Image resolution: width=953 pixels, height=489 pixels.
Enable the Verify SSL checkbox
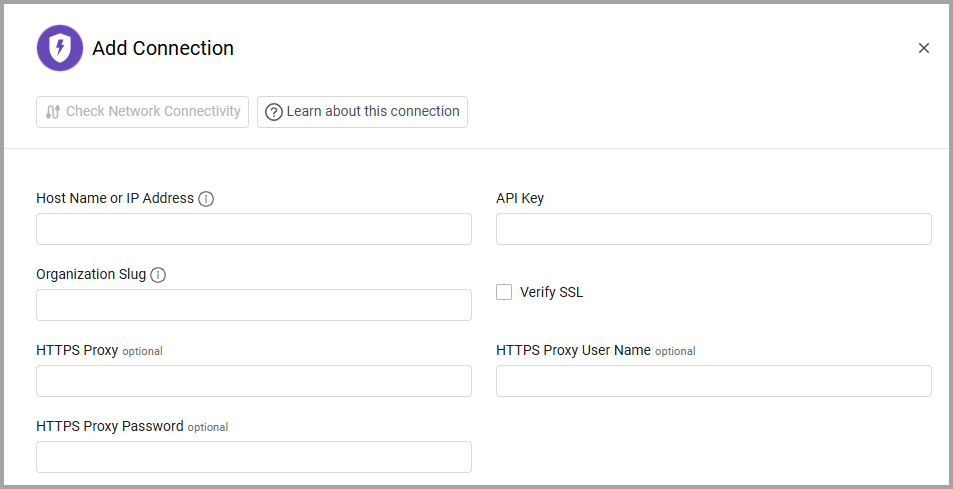[x=504, y=292]
